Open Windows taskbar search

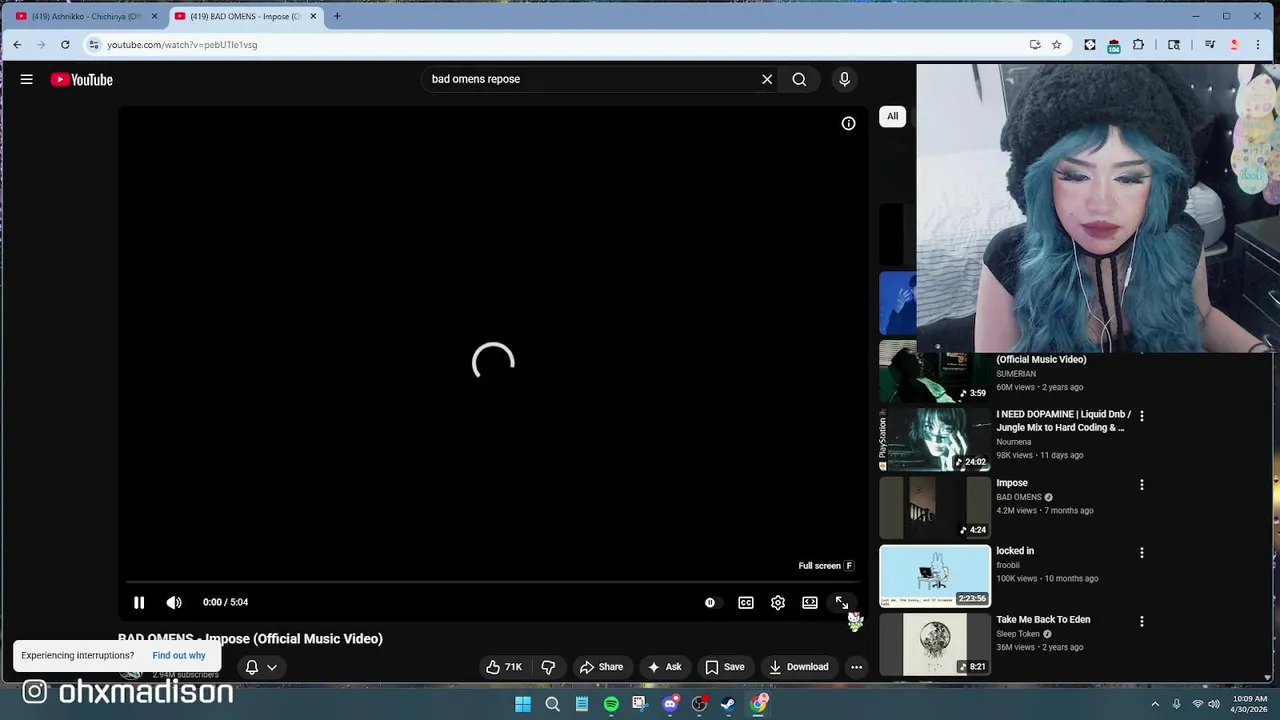point(552,704)
